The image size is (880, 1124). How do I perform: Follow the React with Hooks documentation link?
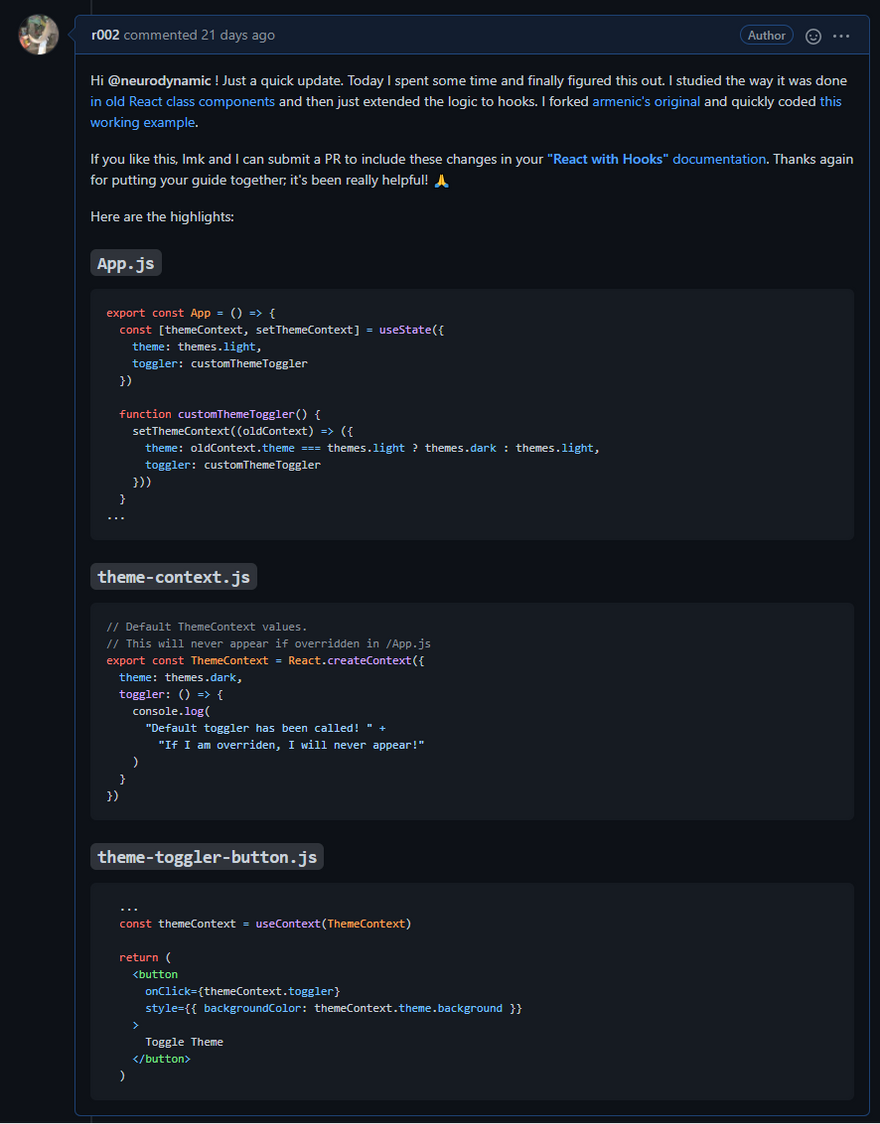(656, 159)
